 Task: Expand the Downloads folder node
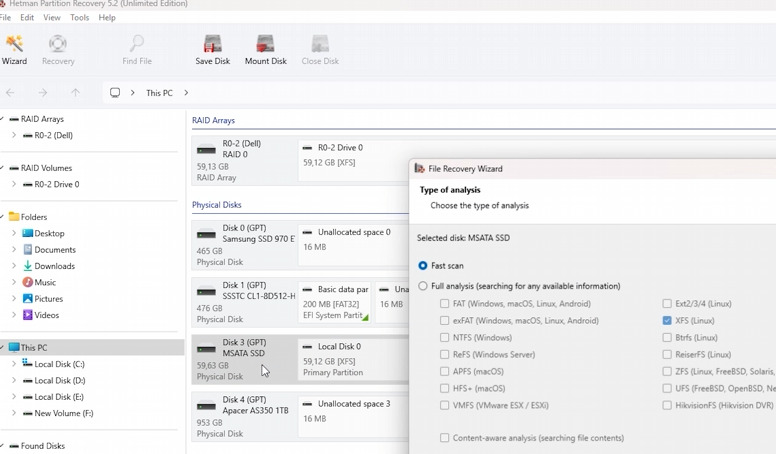[x=14, y=265]
